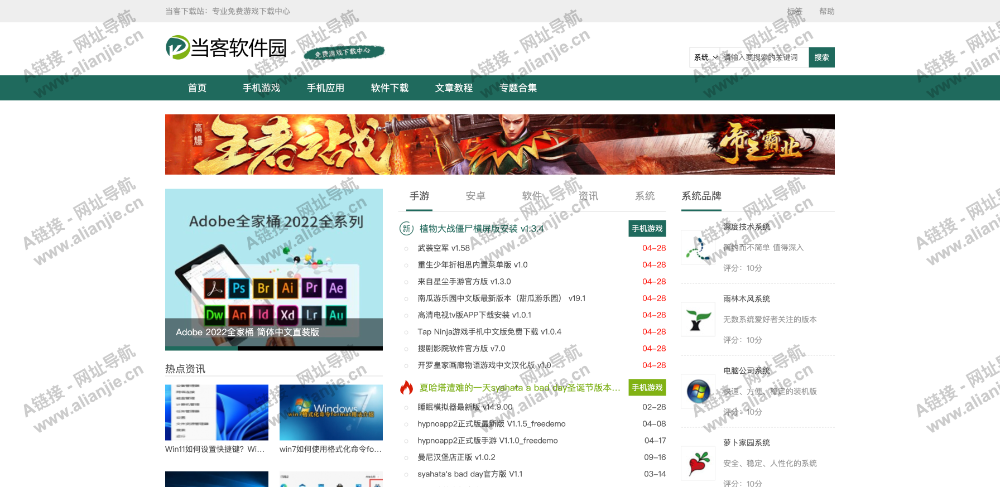The height and width of the screenshot is (487, 1000).
Task: Open the 雨林木风系统 sprout icon
Action: point(698,319)
